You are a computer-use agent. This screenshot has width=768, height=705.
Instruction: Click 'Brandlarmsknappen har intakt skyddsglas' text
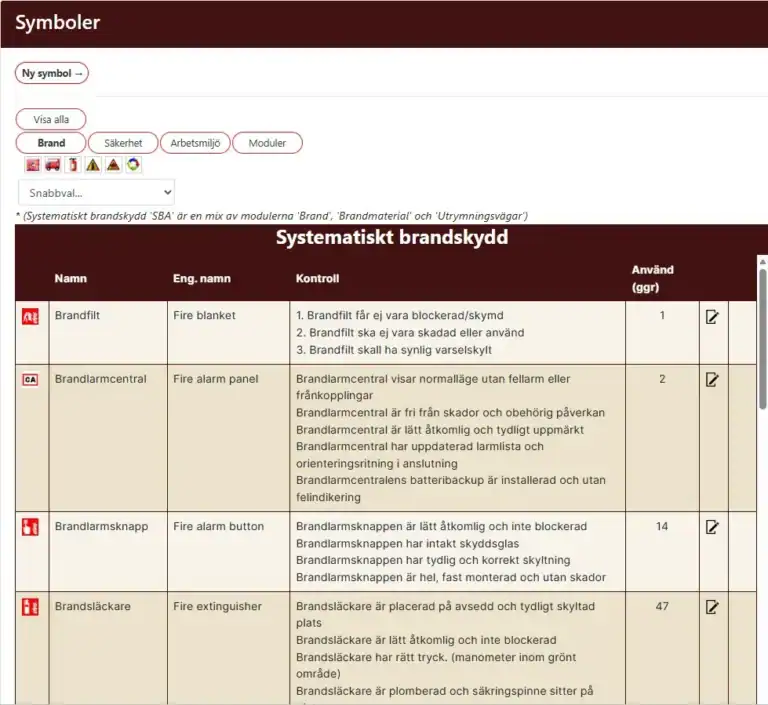408,543
